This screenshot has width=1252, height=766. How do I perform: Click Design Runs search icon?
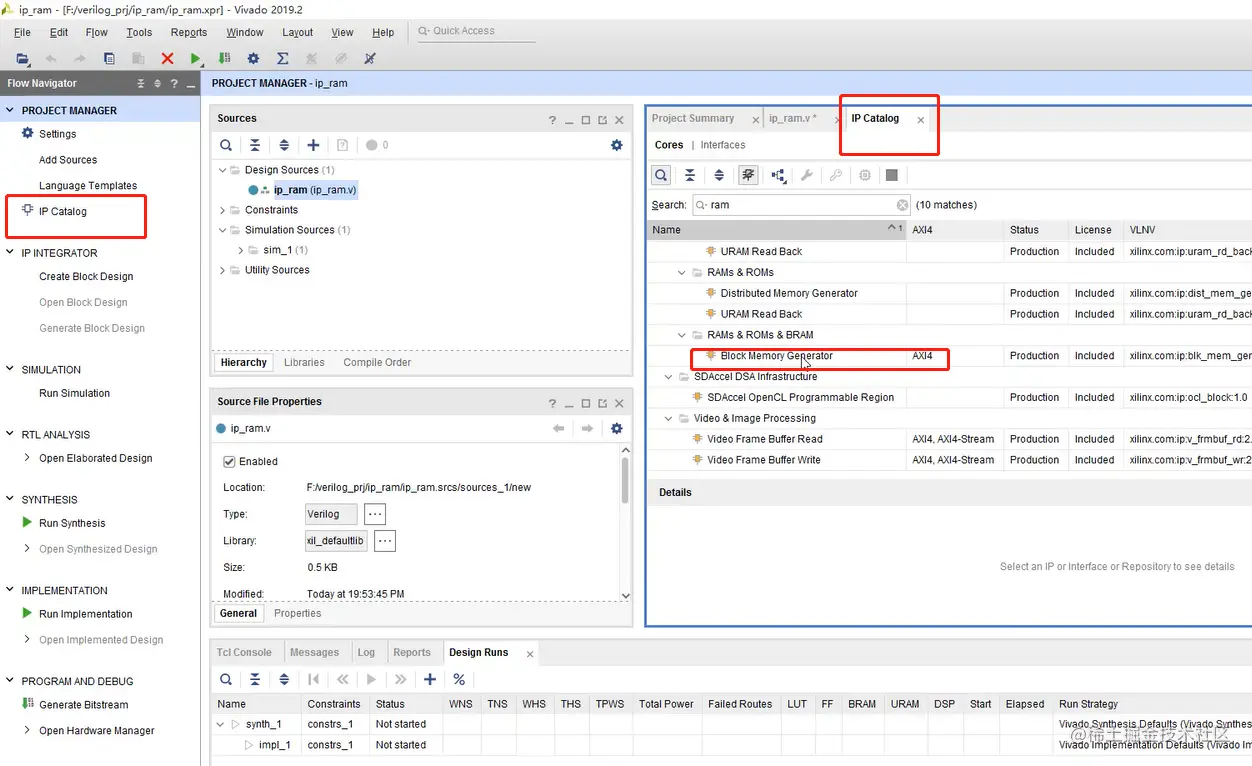coord(226,679)
